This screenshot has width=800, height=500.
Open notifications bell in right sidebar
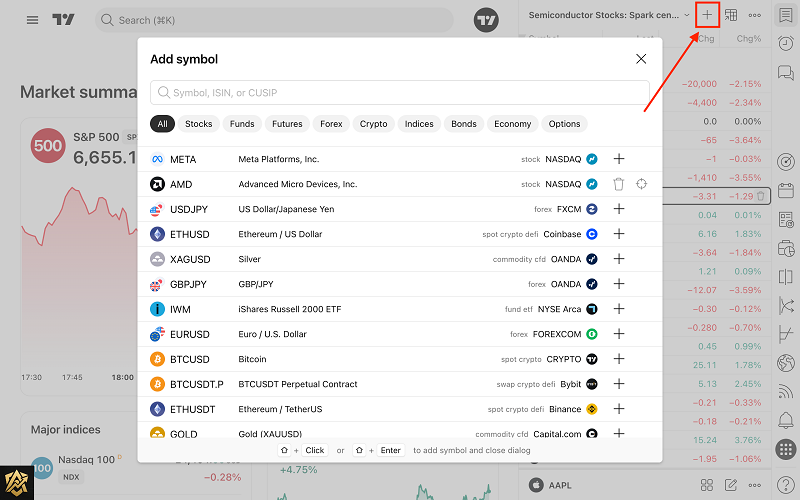click(x=786, y=420)
